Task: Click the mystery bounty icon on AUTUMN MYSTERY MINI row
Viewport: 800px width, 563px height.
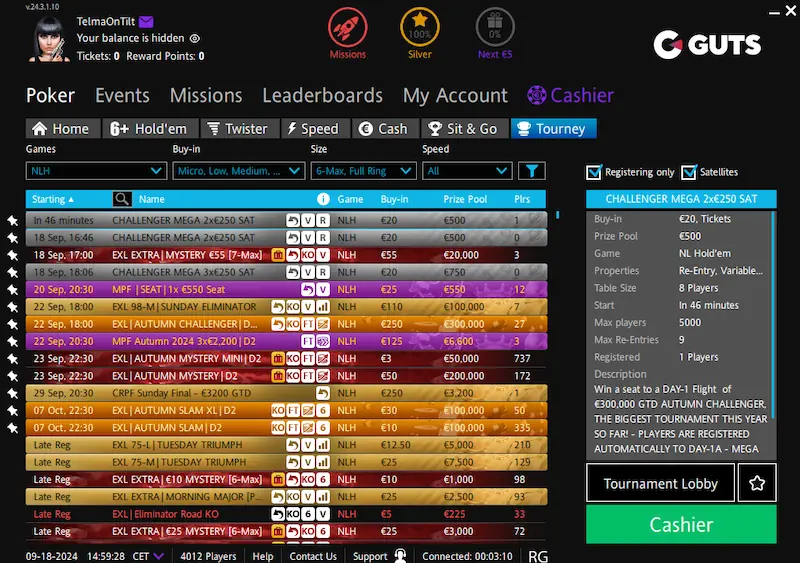Action: tap(278, 359)
